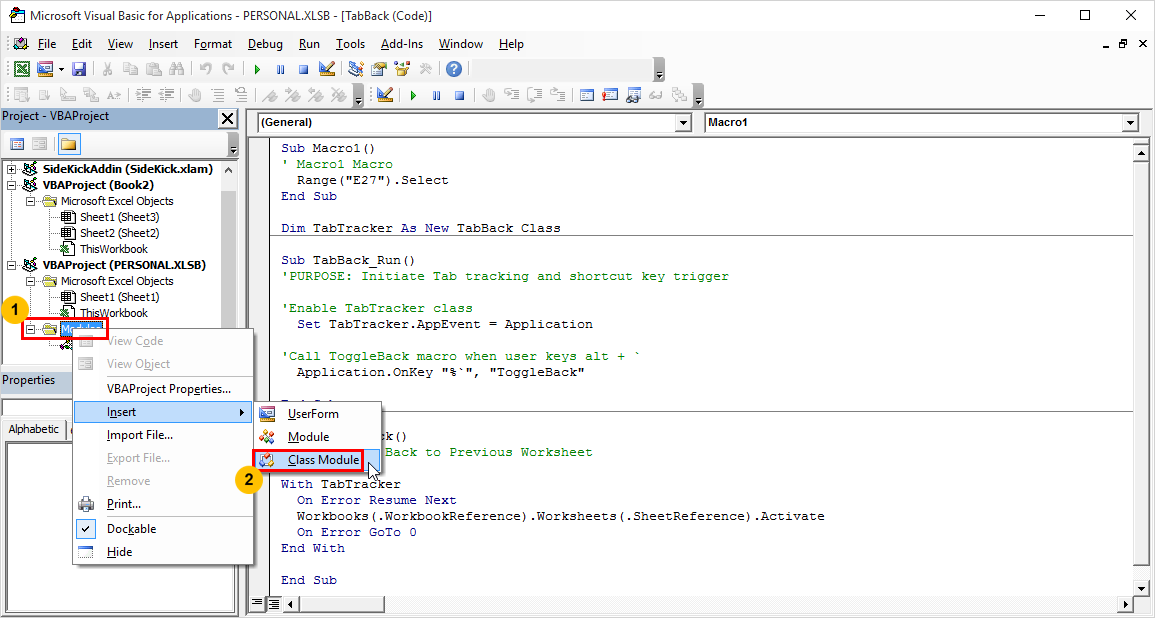Click the Help toolbar button
Image resolution: width=1155 pixels, height=618 pixels.
point(453,68)
